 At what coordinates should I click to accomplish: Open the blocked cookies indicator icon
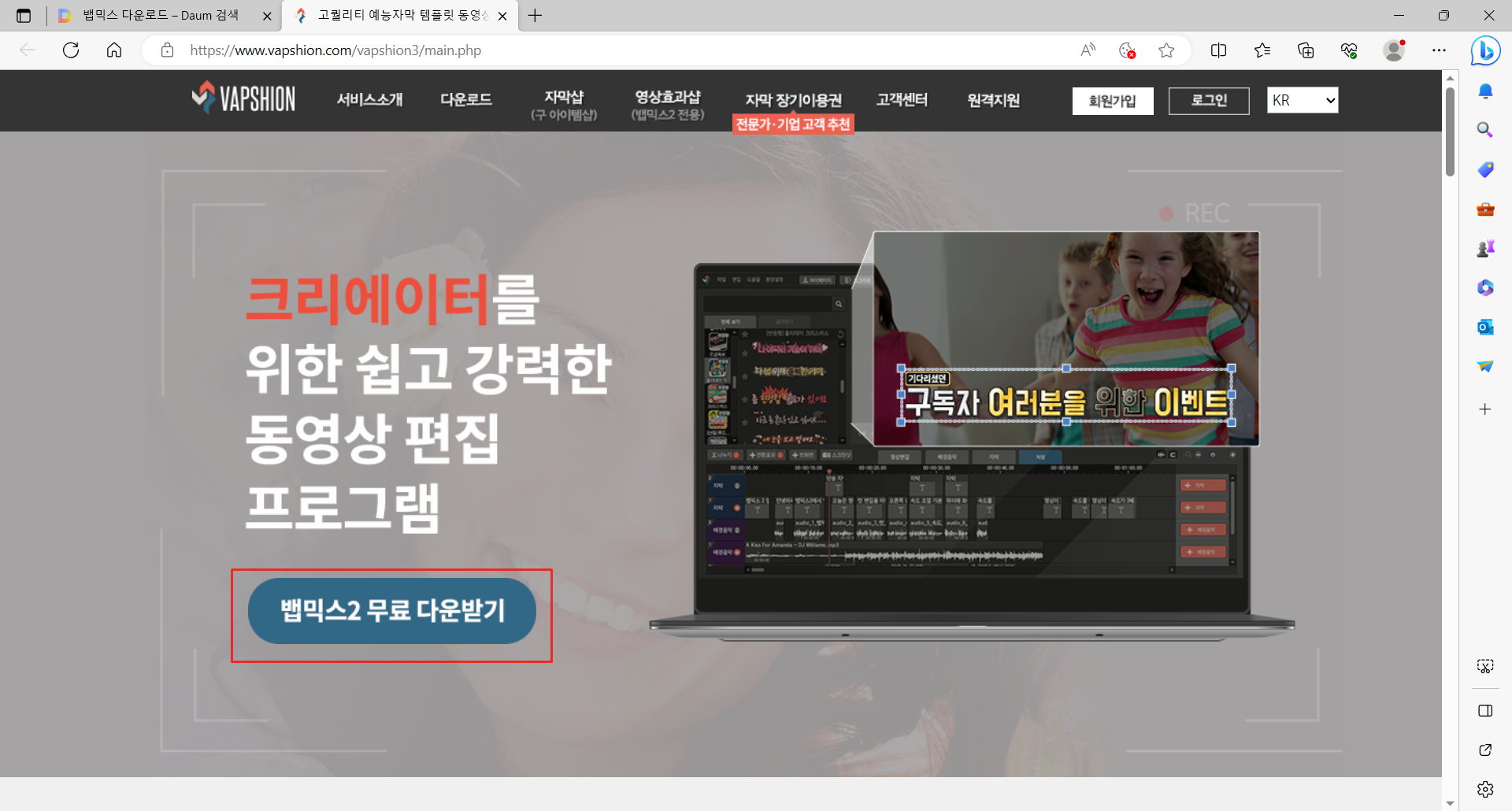coord(1128,50)
